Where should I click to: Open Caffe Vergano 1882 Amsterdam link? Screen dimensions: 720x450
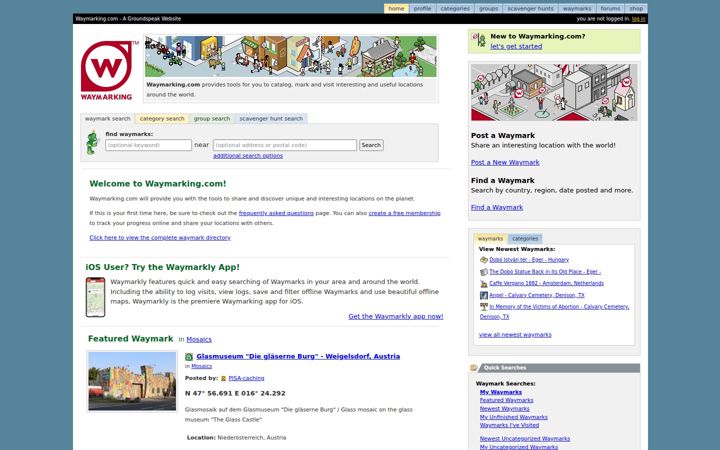click(x=546, y=283)
